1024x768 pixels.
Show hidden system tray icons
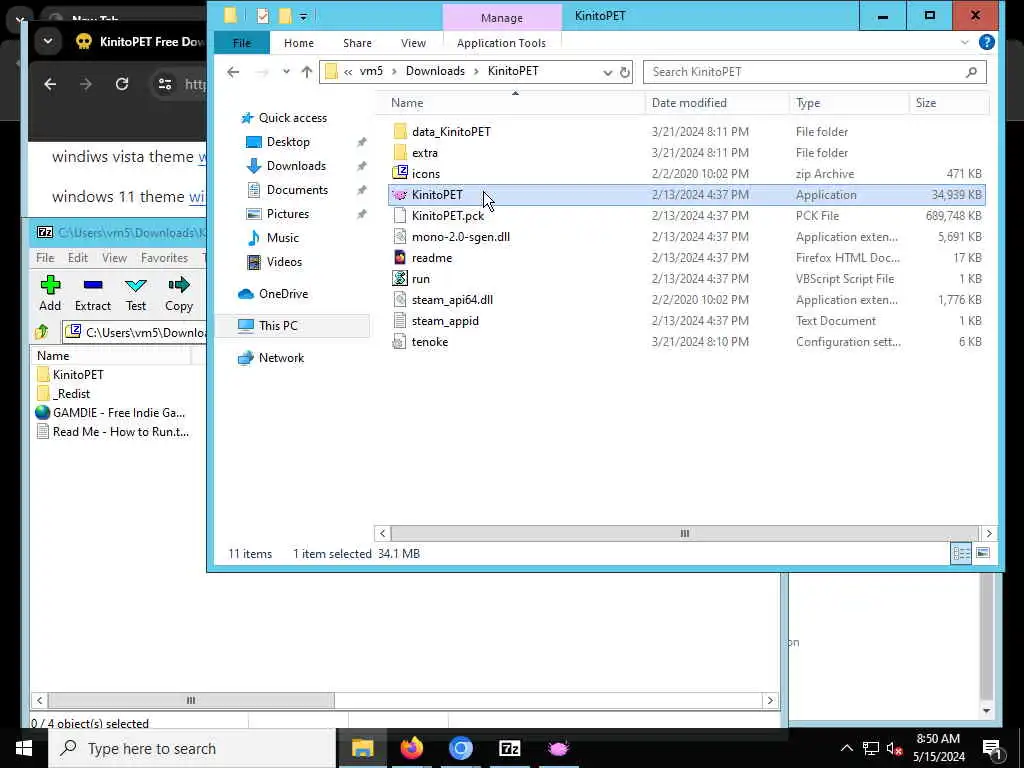pos(846,748)
